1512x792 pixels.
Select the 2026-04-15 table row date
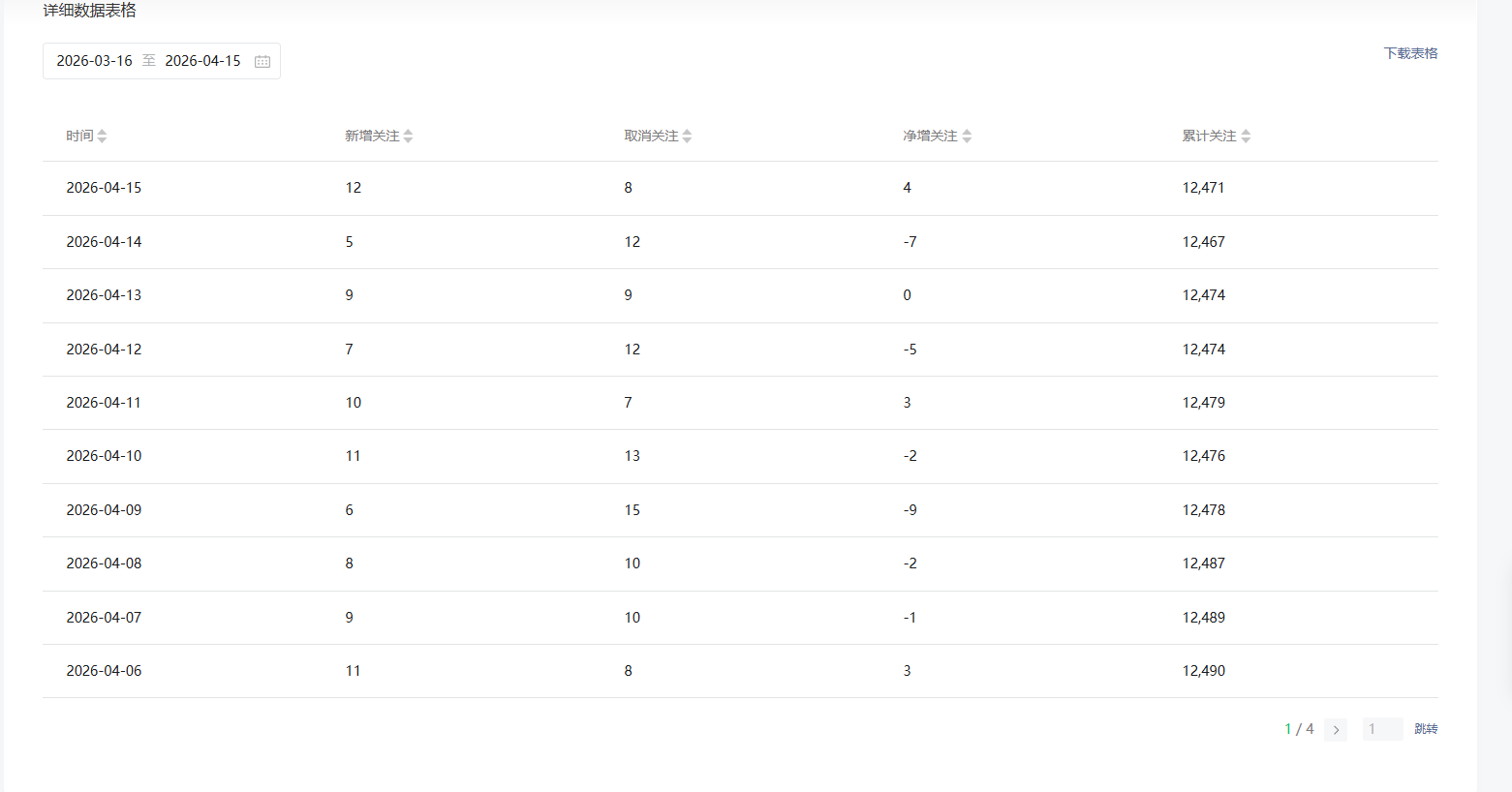[x=104, y=188]
